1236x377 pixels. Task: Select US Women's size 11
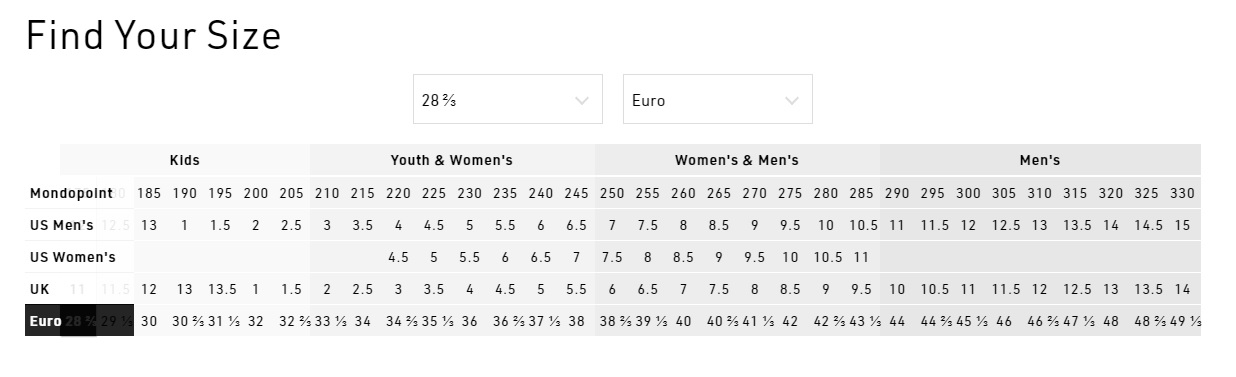pos(861,257)
